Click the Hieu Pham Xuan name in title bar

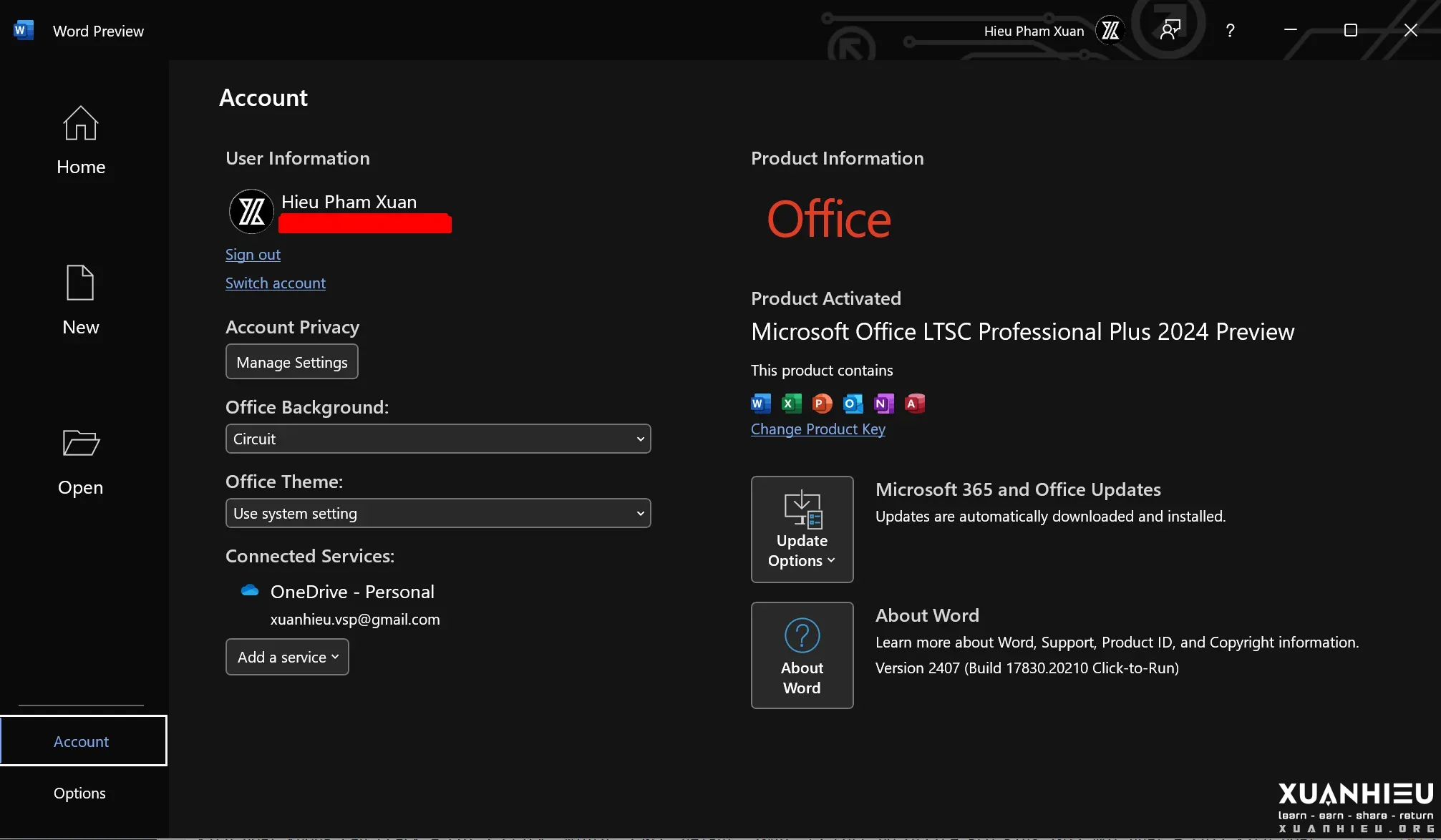pyautogui.click(x=1034, y=31)
